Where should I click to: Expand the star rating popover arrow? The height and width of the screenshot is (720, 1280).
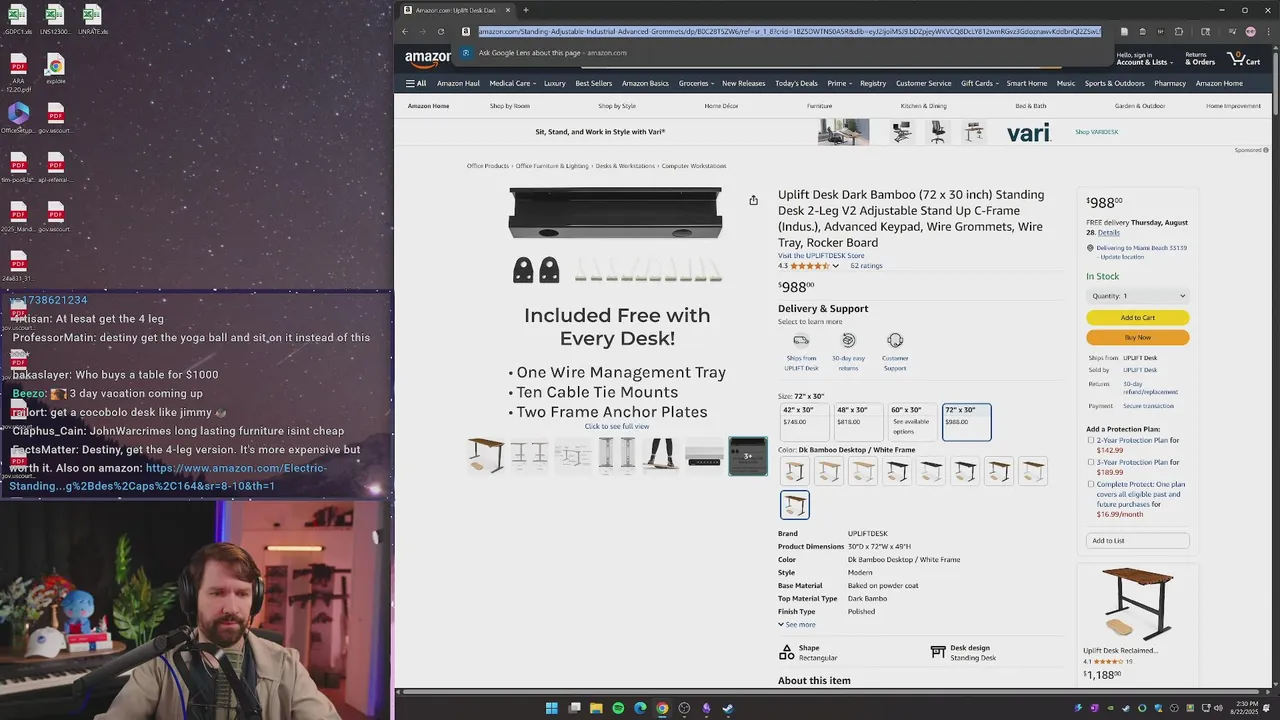[x=835, y=266]
